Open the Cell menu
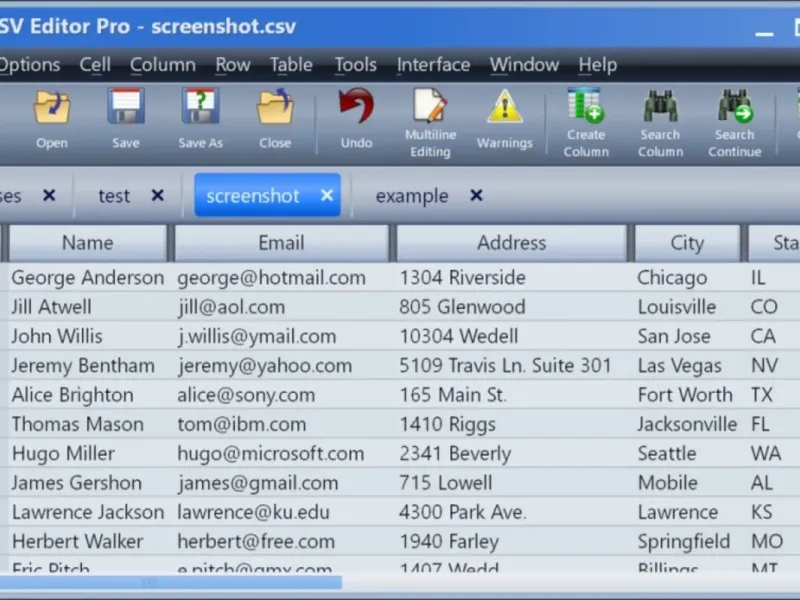The height and width of the screenshot is (600, 800). click(95, 65)
